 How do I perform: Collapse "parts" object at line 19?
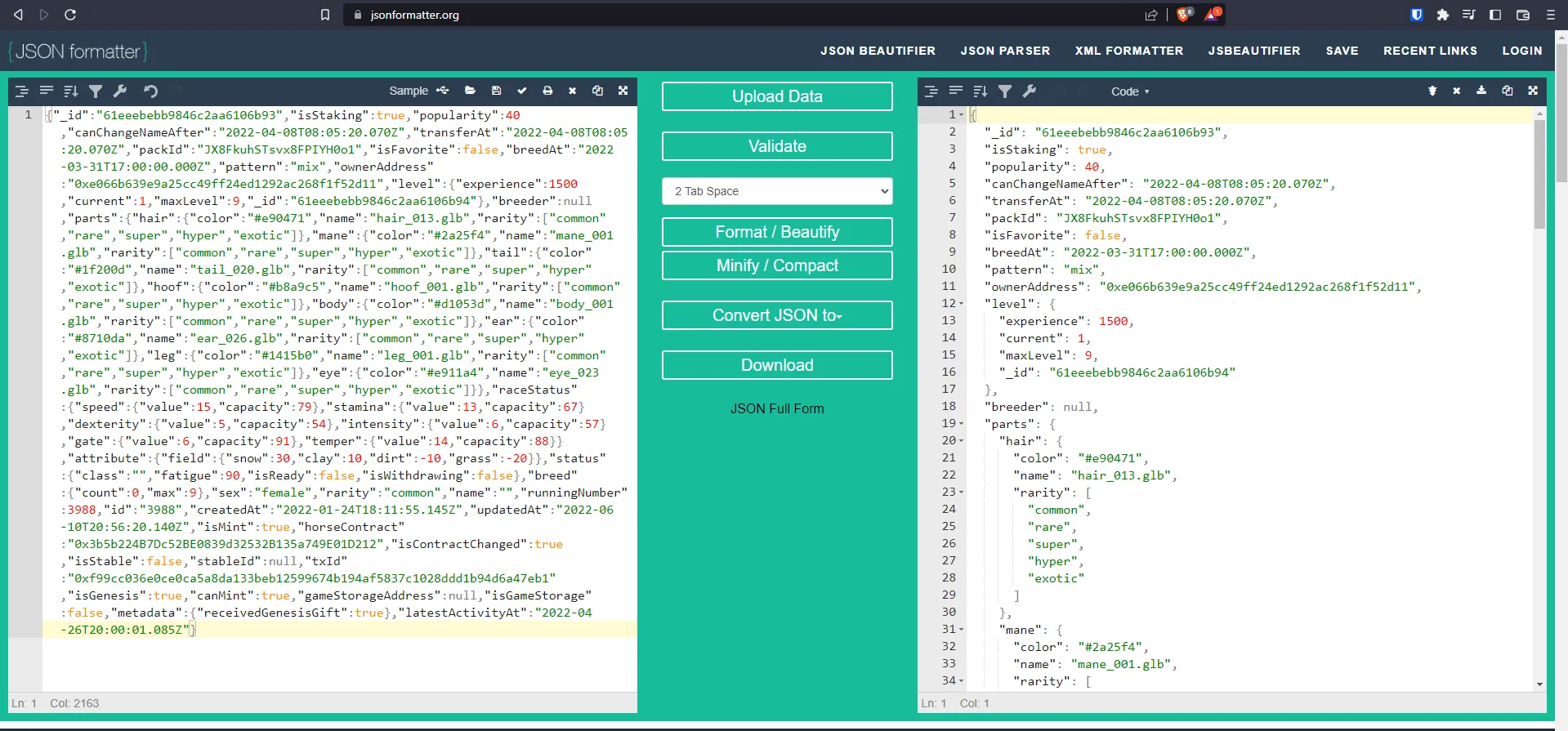pos(962,424)
